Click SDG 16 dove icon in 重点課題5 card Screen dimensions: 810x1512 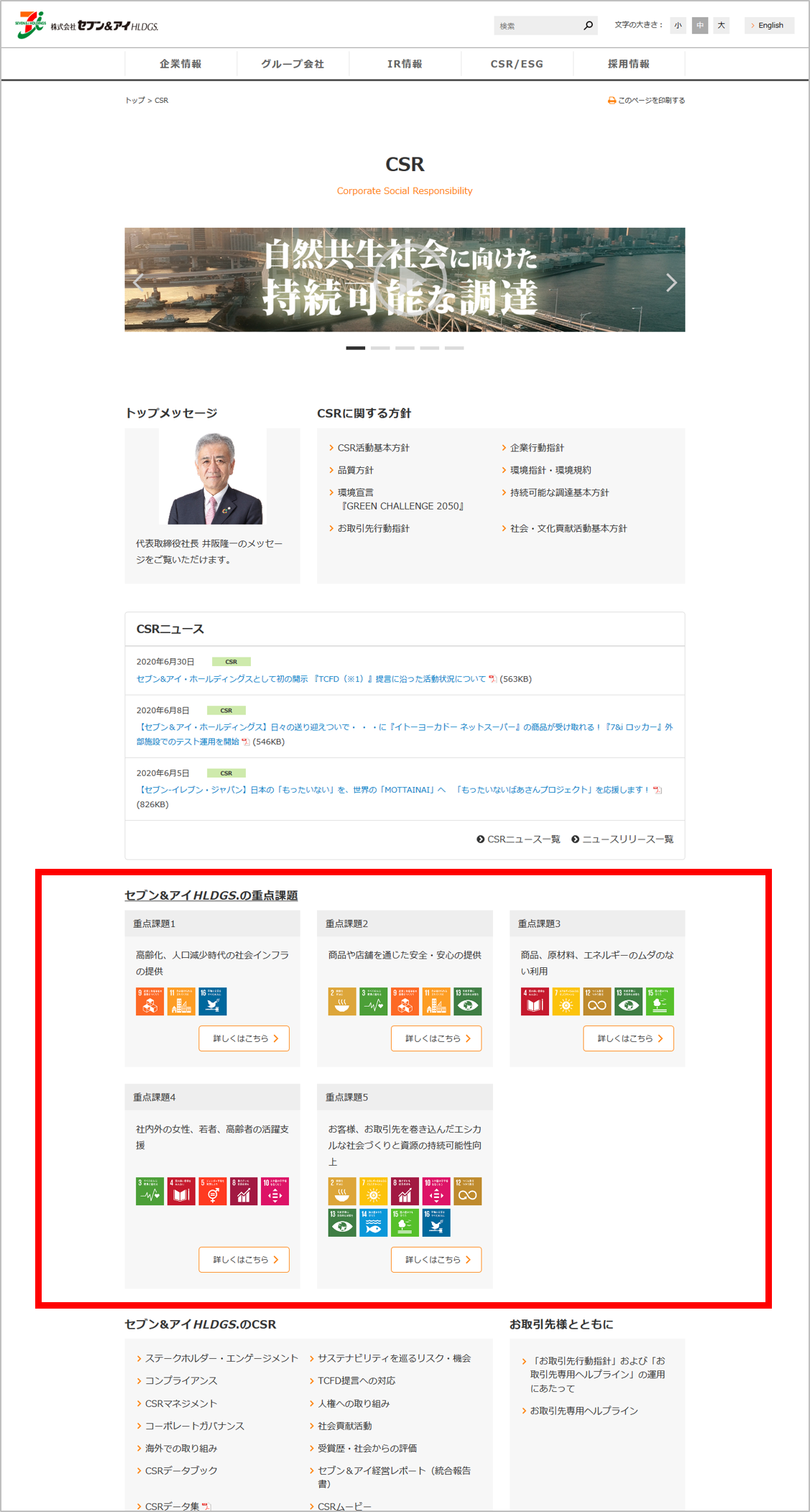click(x=436, y=1223)
